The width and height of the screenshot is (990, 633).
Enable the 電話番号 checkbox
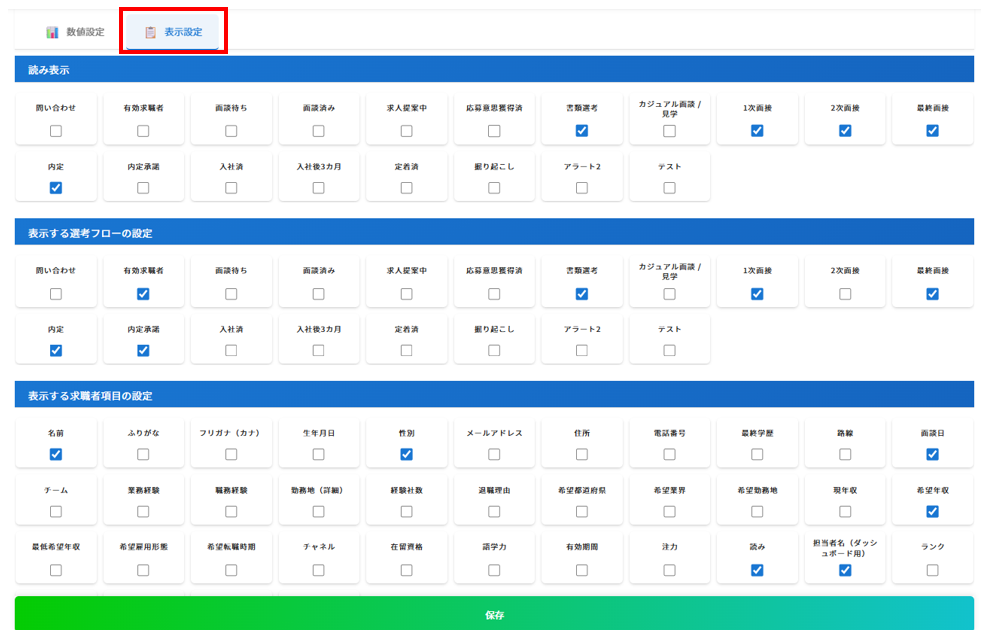pyautogui.click(x=669, y=454)
